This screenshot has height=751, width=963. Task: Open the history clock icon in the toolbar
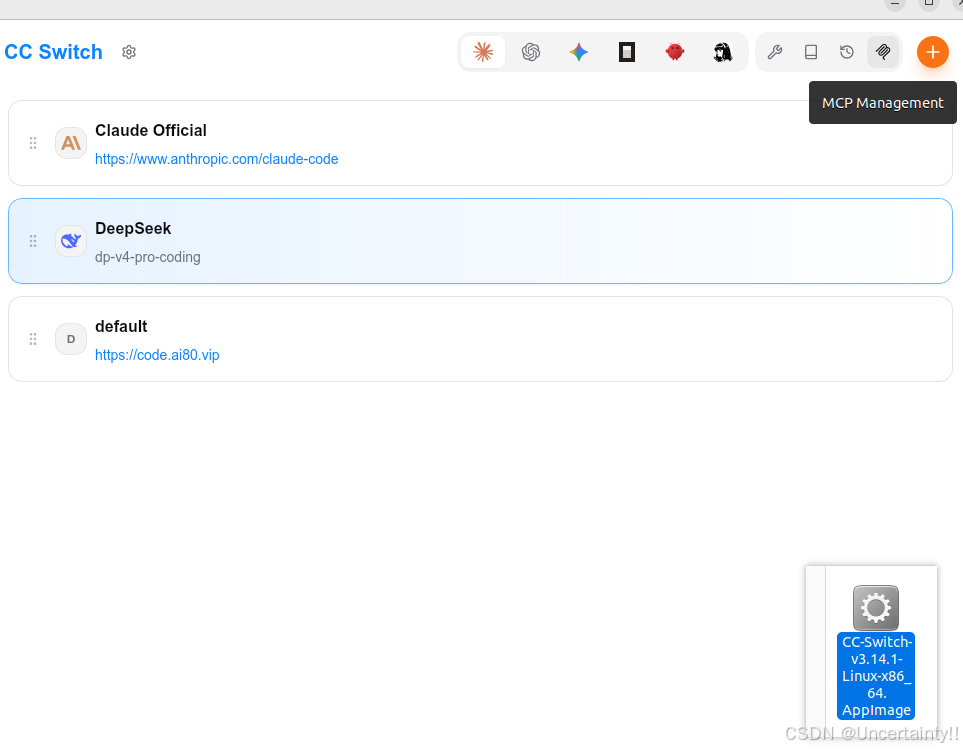tap(846, 52)
